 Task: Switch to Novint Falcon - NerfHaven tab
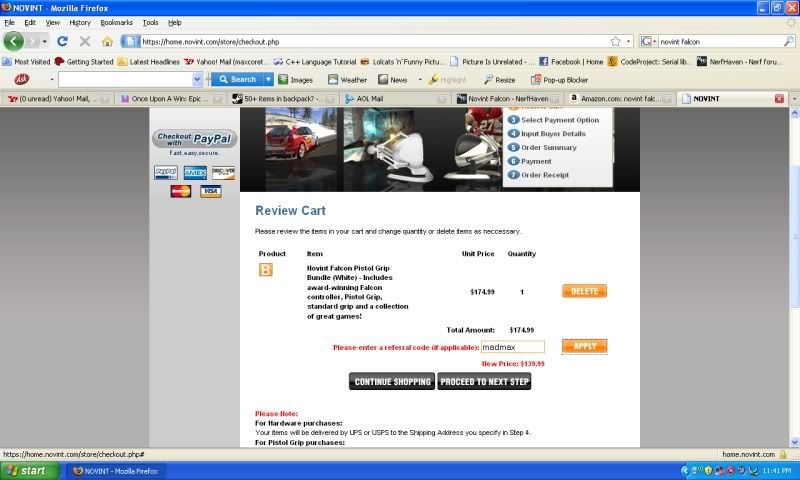tap(508, 98)
